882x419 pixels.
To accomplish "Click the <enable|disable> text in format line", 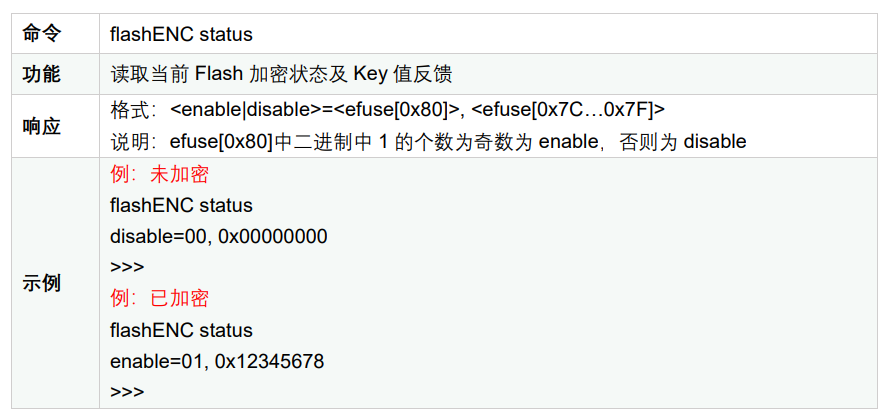I will [x=246, y=110].
